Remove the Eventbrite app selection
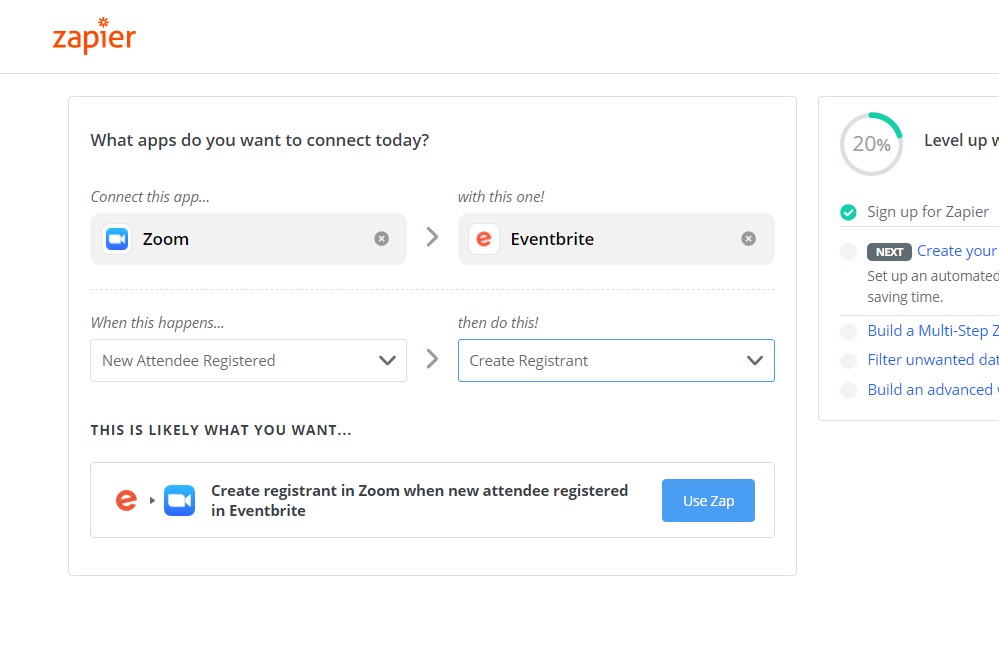 [x=749, y=239]
